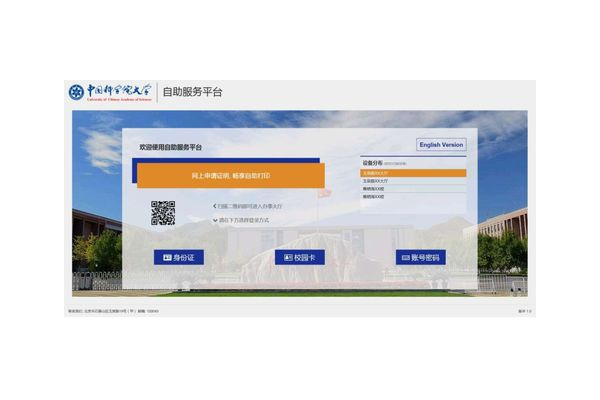The height and width of the screenshot is (400, 600).
Task: Click the University of Chinese Academy of Sciences logo
Action: tap(110, 93)
